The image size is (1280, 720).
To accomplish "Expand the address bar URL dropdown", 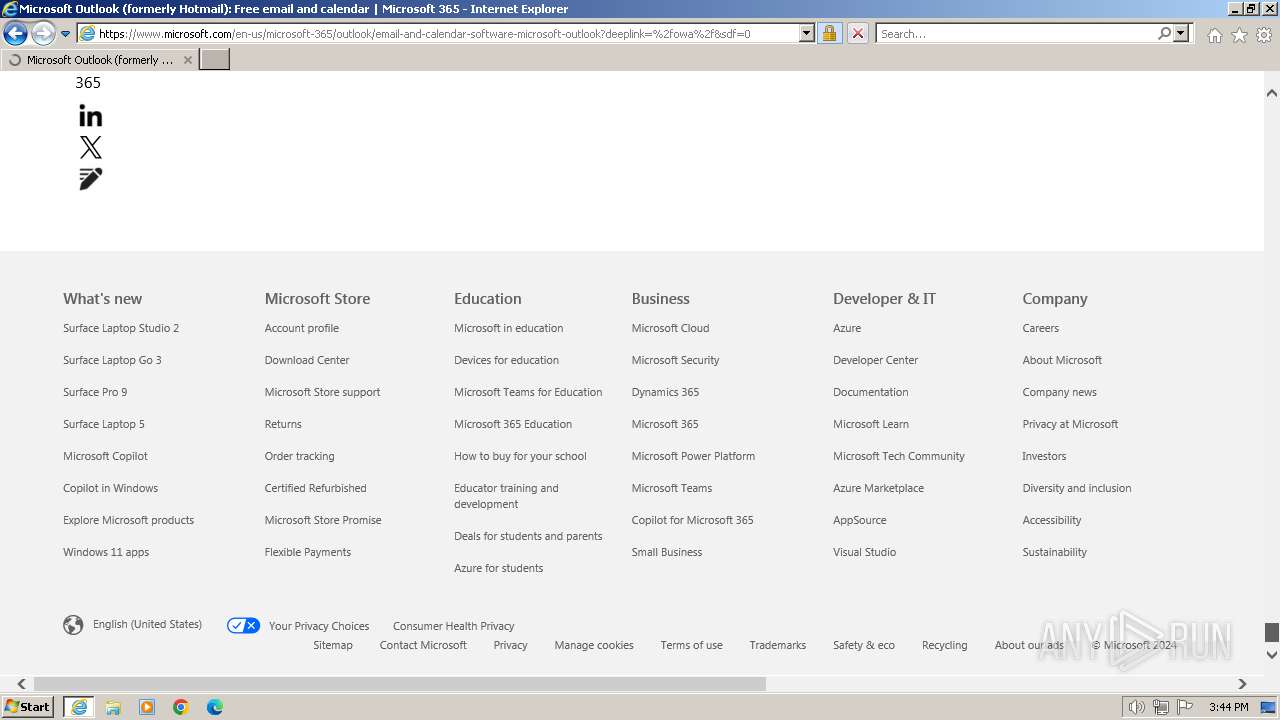I will (x=807, y=33).
